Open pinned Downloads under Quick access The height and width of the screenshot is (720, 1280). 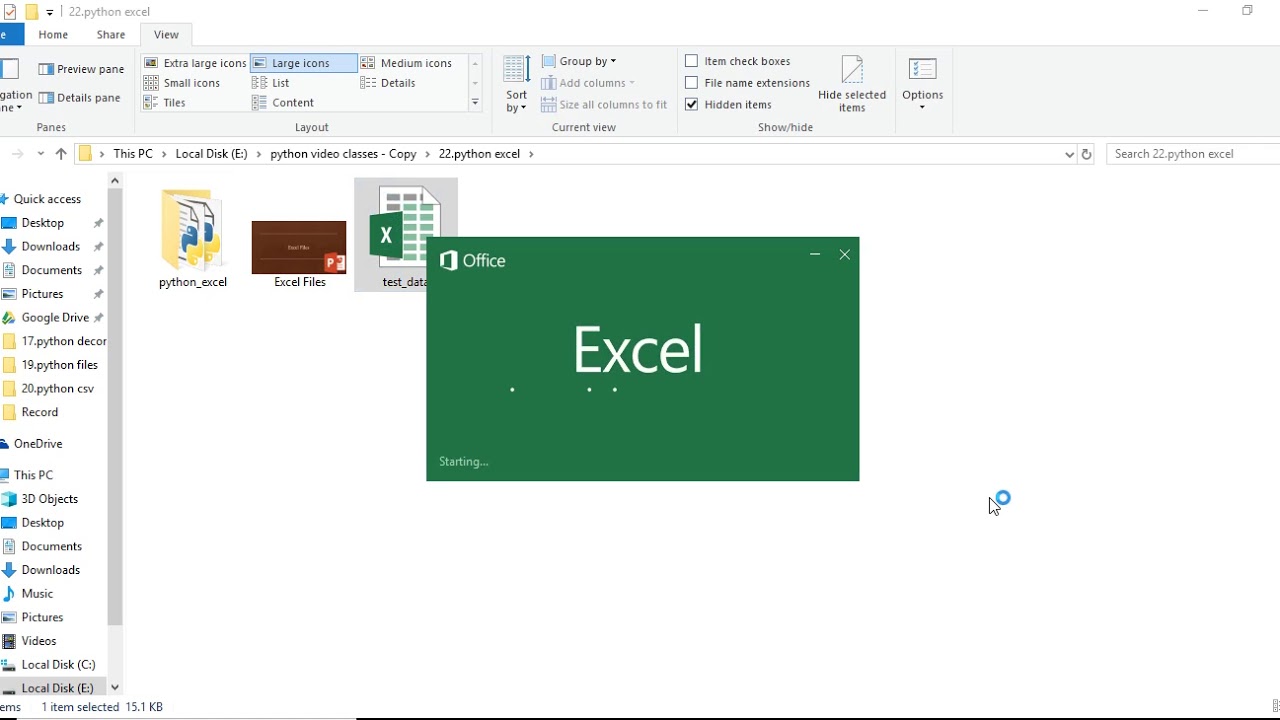pyautogui.click(x=50, y=246)
